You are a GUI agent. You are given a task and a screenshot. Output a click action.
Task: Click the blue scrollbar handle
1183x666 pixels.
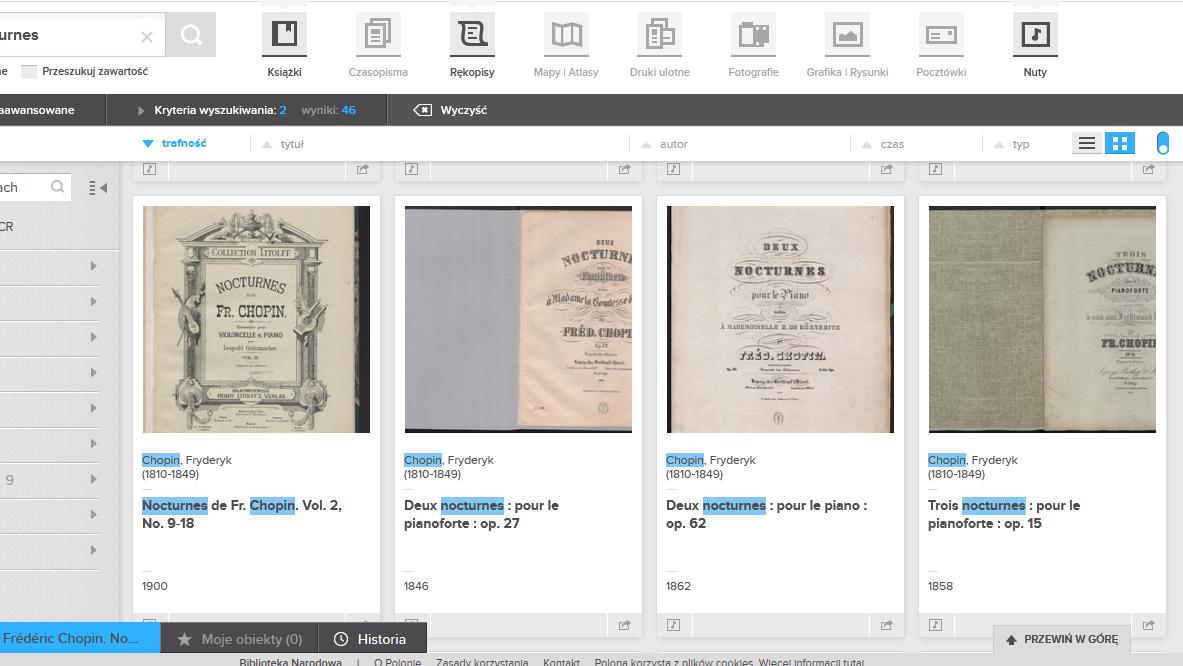[1163, 143]
